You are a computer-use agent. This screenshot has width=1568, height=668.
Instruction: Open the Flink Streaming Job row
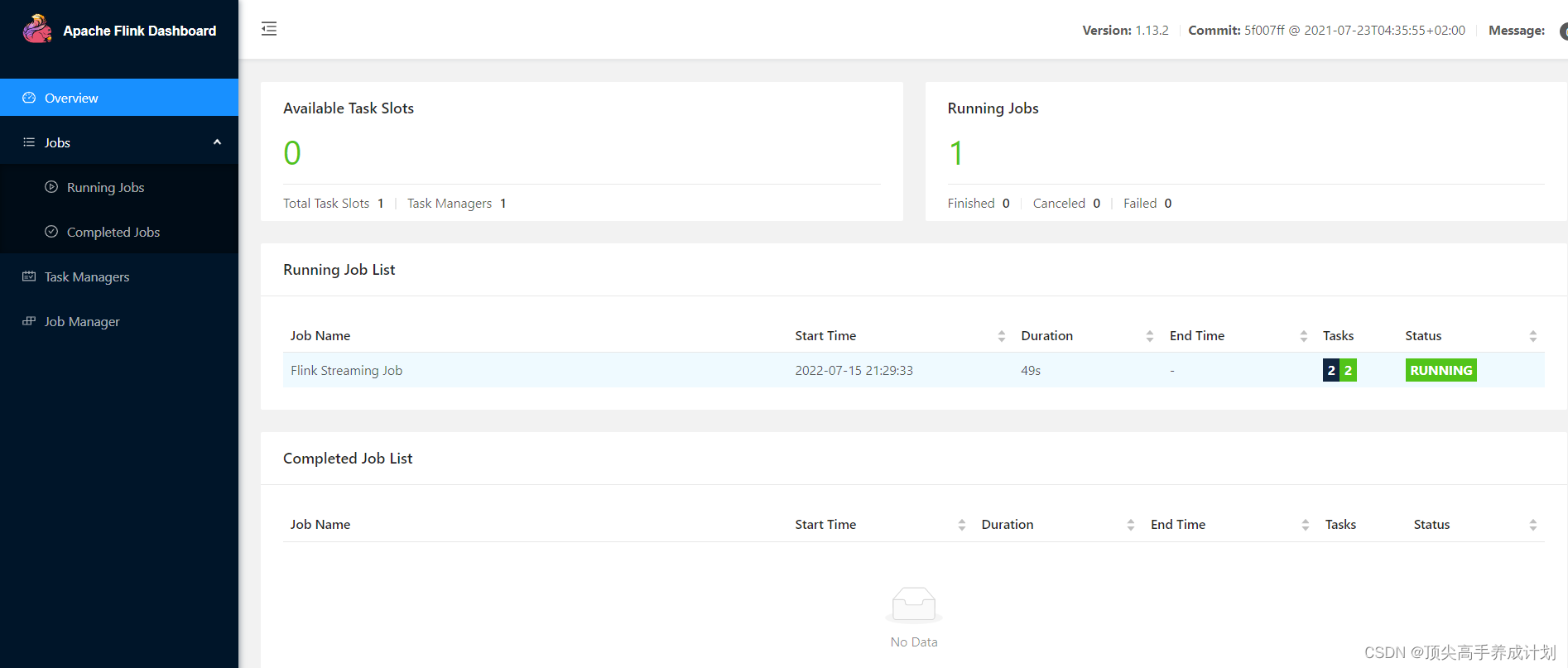(x=346, y=371)
